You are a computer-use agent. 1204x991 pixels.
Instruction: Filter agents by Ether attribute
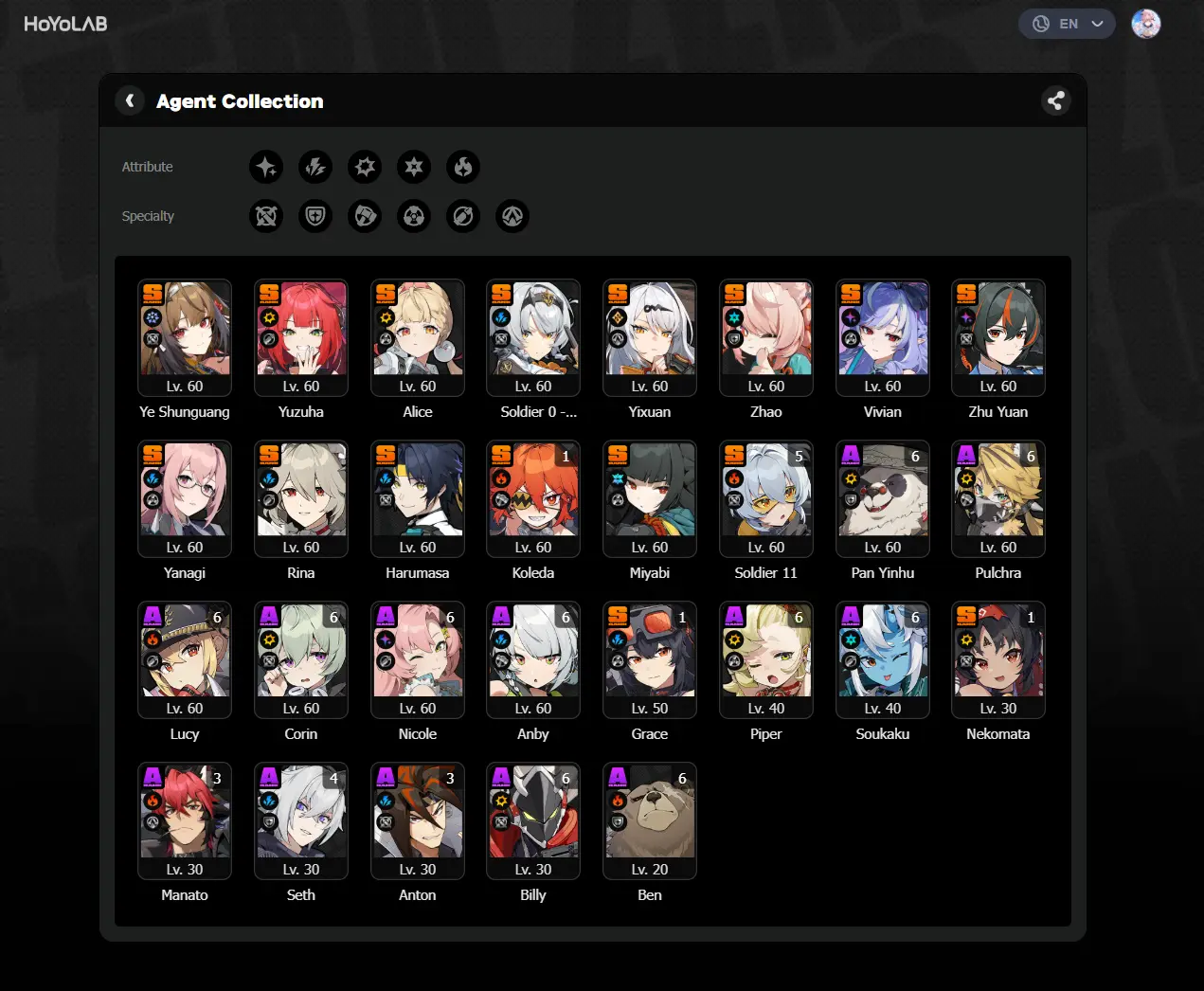point(266,167)
